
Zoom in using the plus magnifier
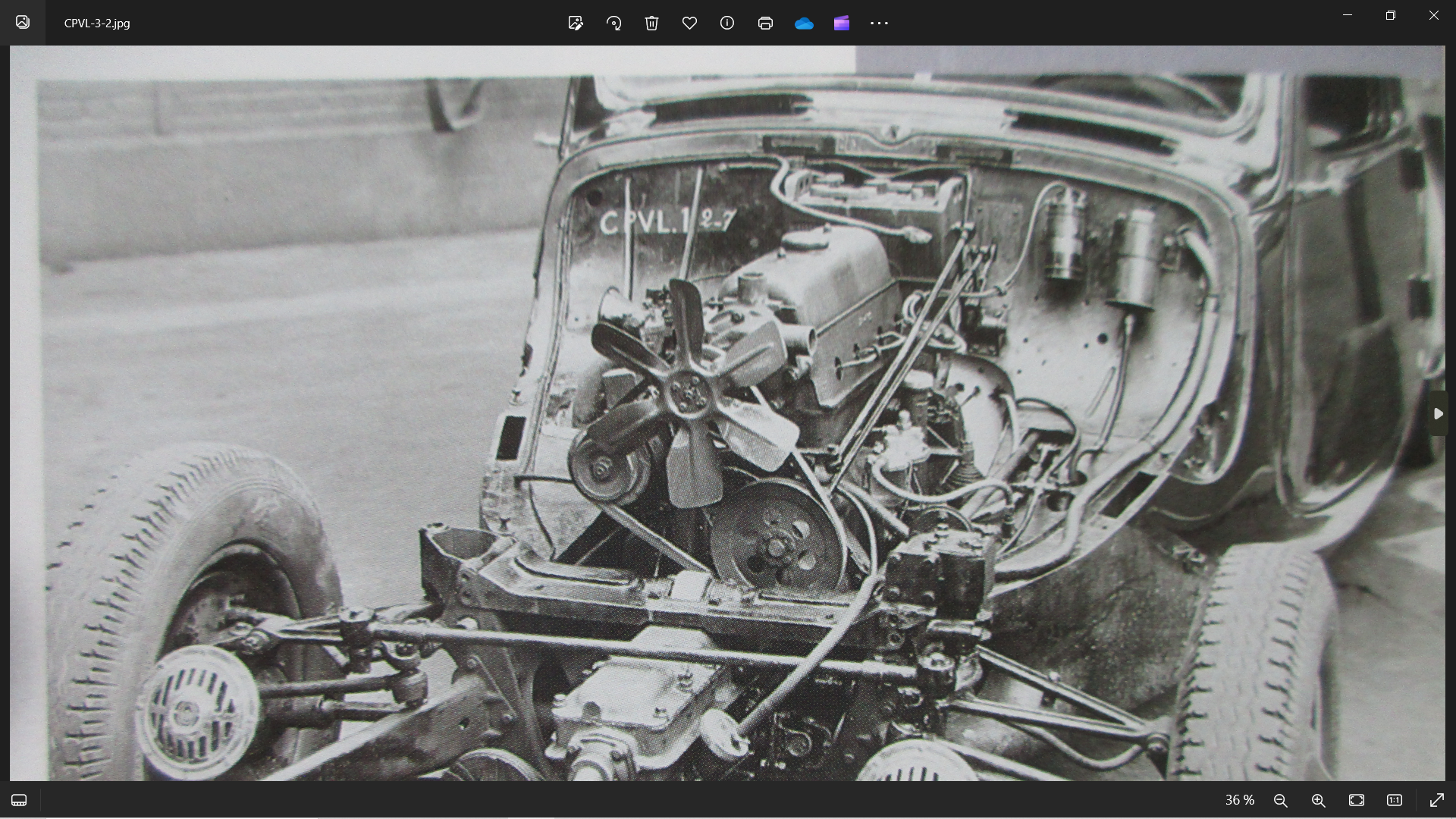pos(1318,800)
